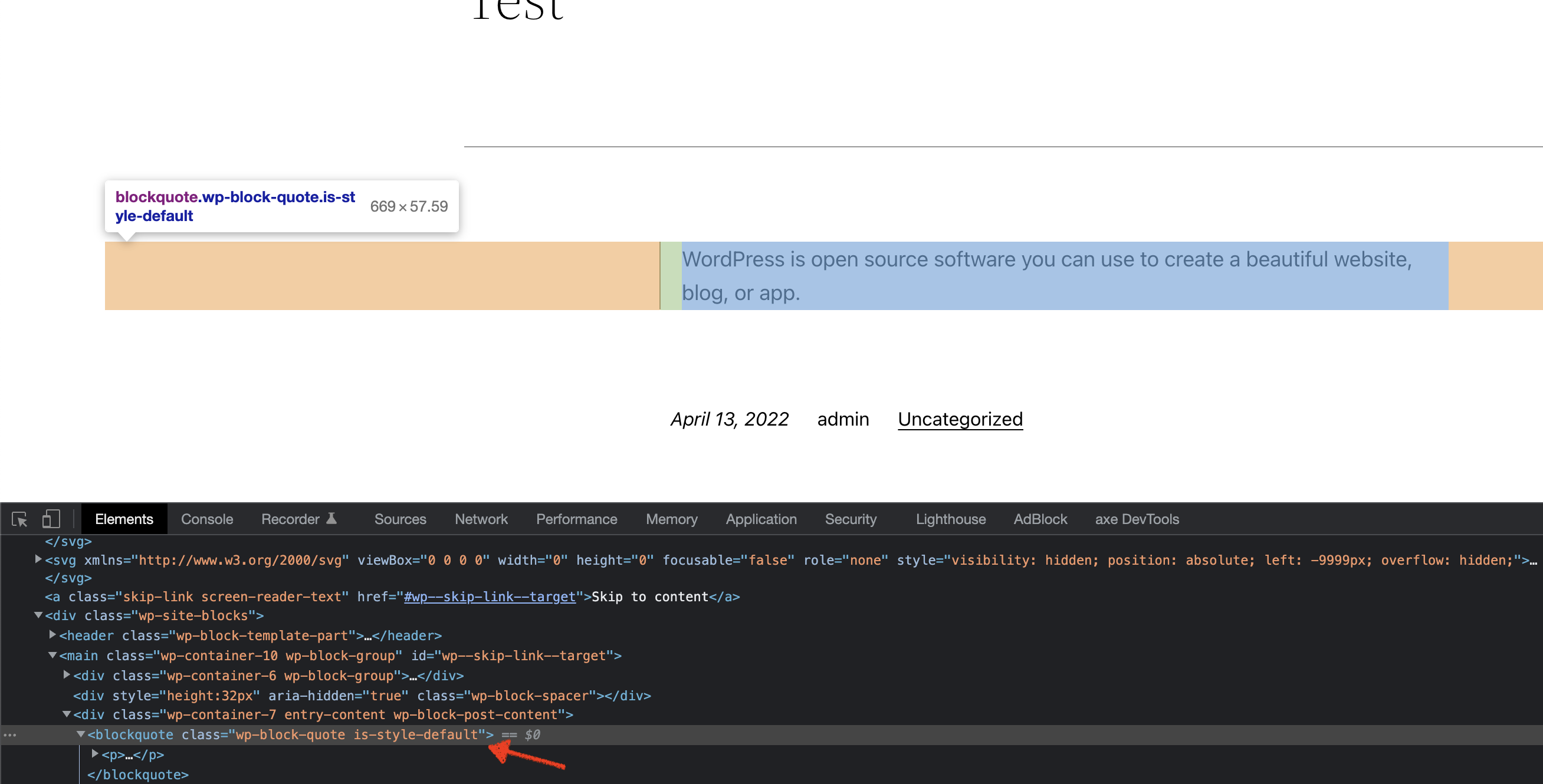Screen dimensions: 1543x784
Task: Click the Recorder flask icon
Action: [x=331, y=518]
